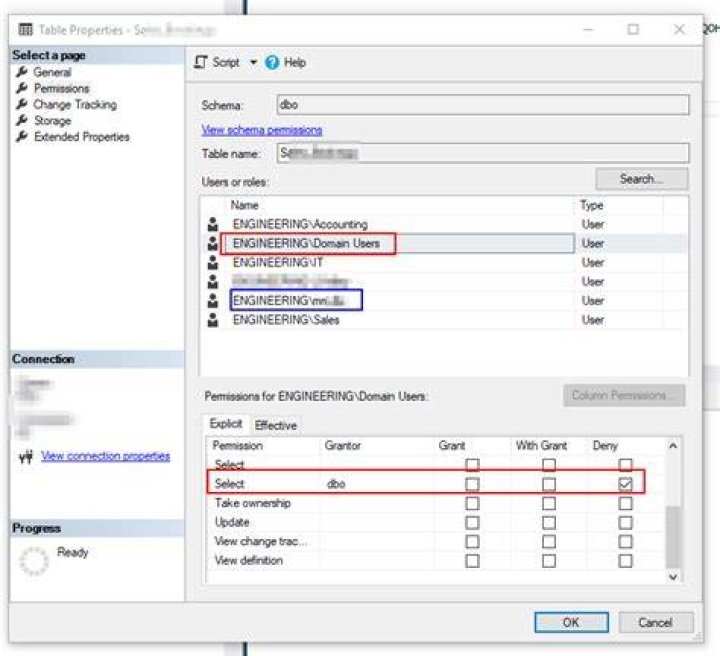Click the connection properties icon
Image resolution: width=720 pixels, height=656 pixels.
(x=26, y=456)
